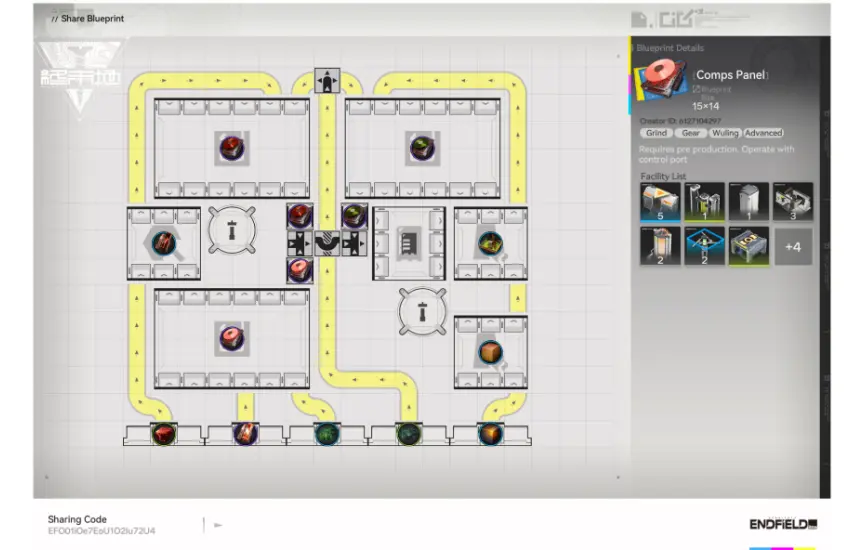Select upper-left power pylon tower

pos(232,231)
